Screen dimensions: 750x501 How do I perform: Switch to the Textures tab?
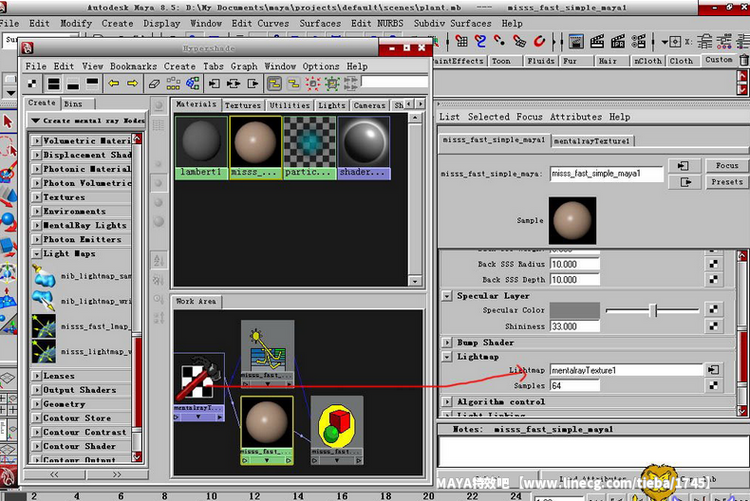tap(243, 105)
